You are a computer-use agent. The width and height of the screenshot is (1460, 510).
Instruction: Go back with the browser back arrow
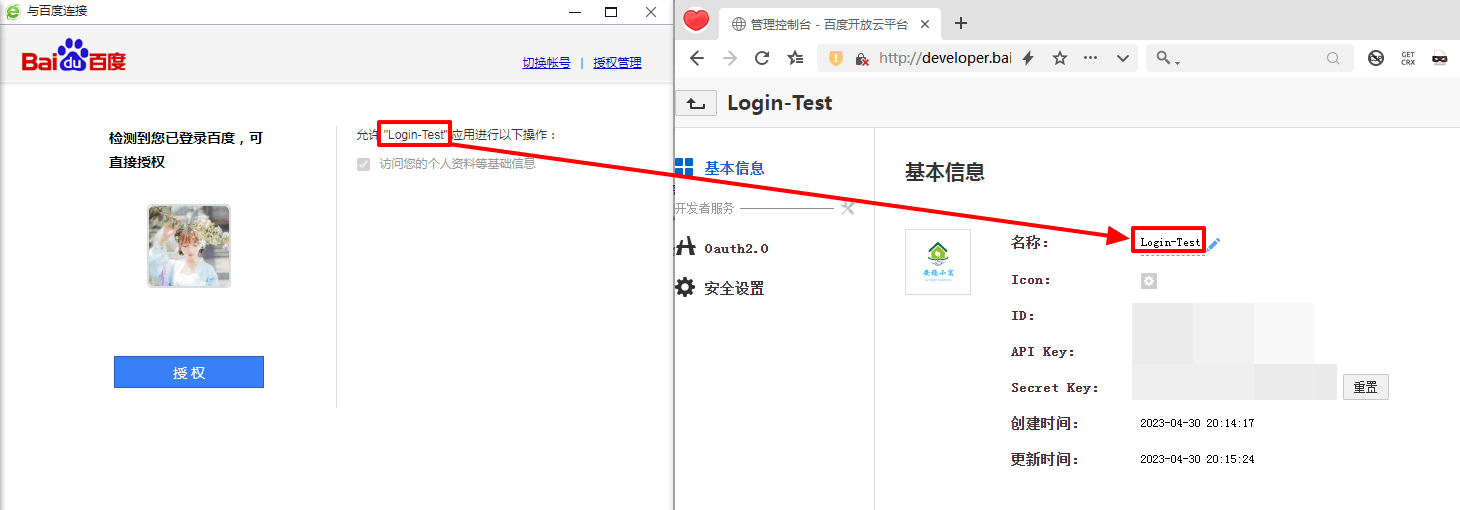click(697, 58)
